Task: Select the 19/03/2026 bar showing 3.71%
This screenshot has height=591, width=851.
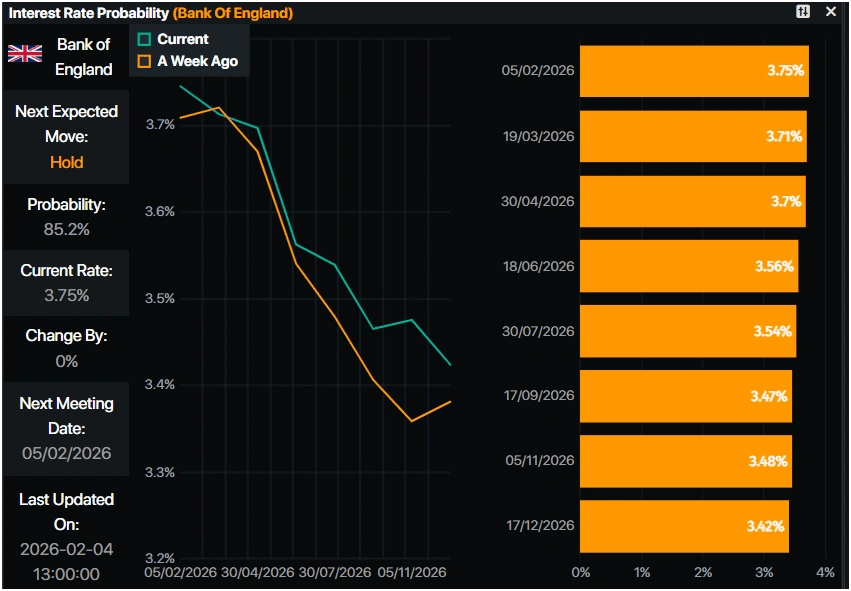Action: coord(693,136)
